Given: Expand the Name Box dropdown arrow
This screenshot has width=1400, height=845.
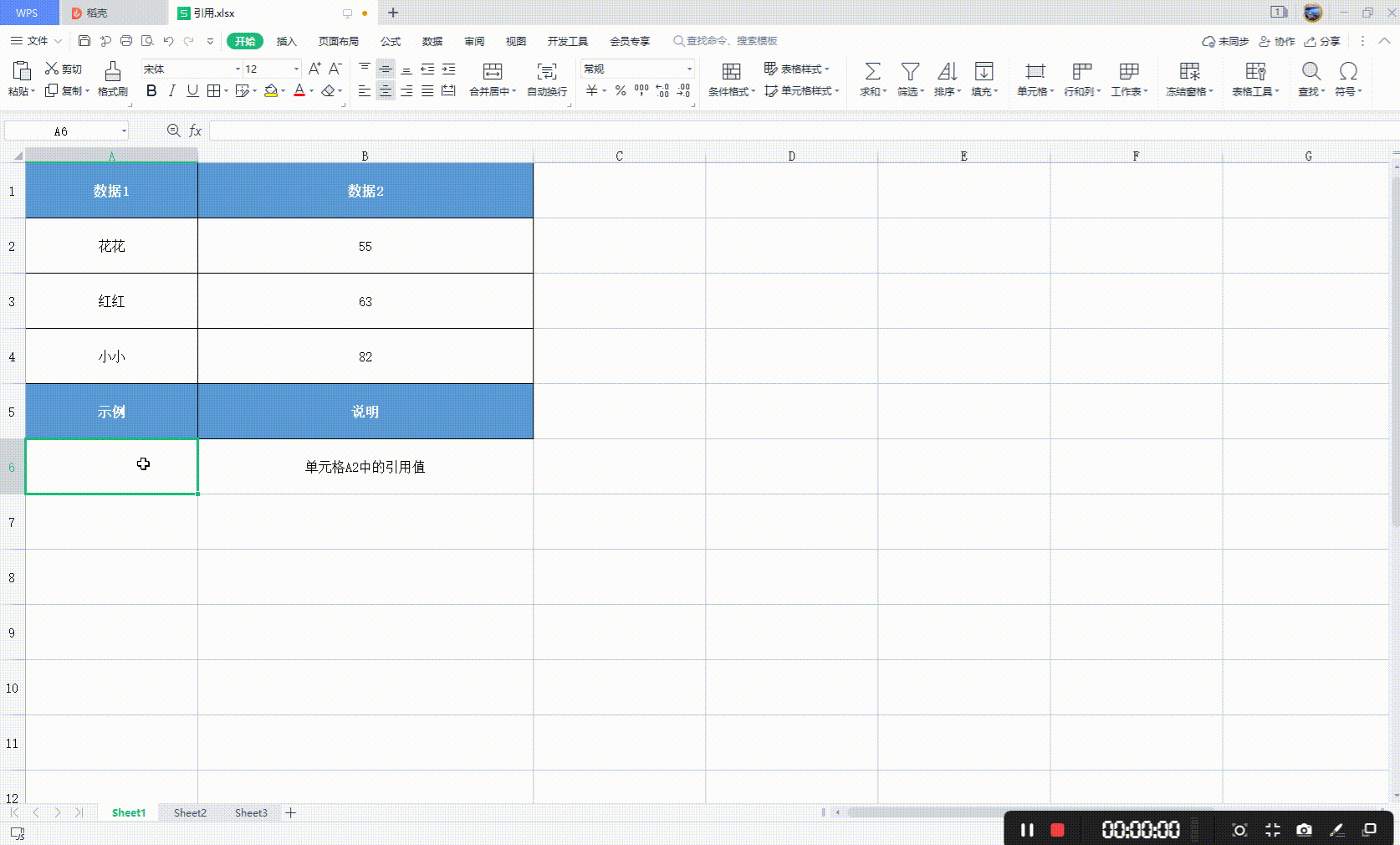Looking at the screenshot, I should [124, 131].
